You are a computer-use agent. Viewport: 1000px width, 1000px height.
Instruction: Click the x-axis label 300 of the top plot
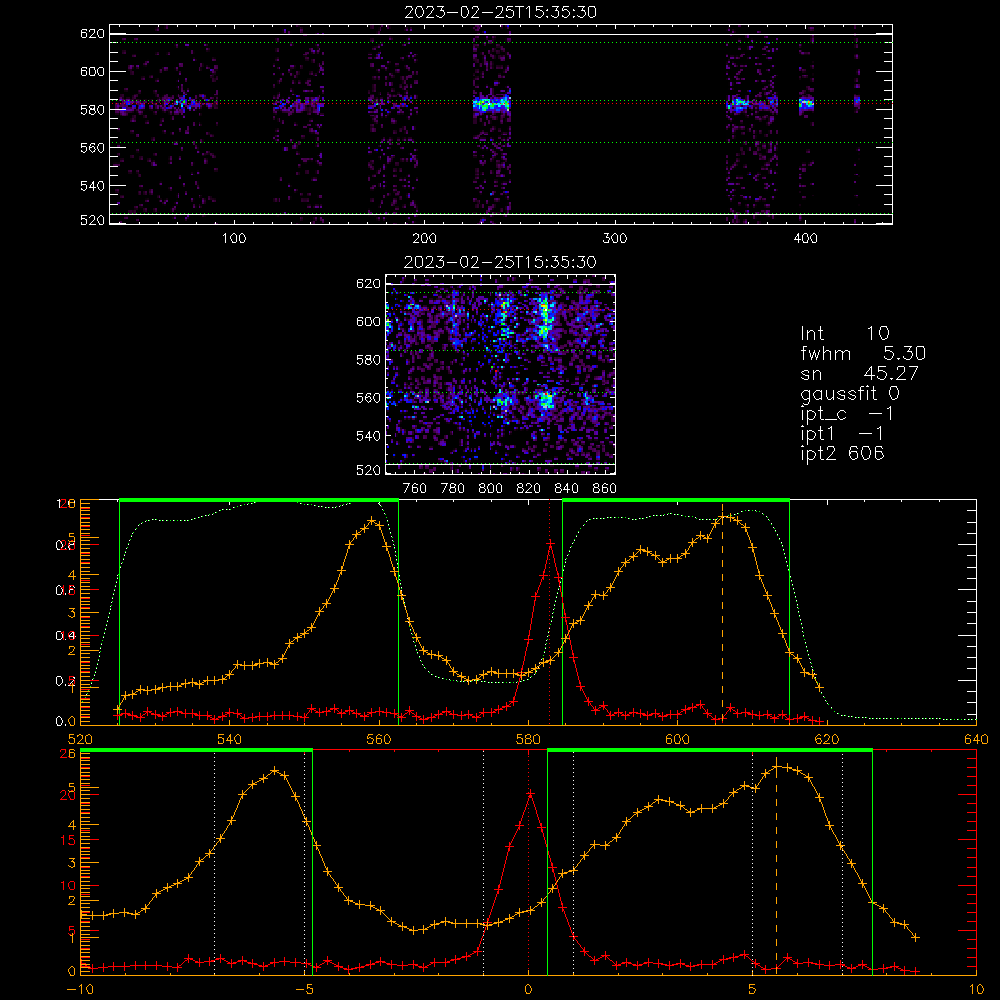[615, 239]
